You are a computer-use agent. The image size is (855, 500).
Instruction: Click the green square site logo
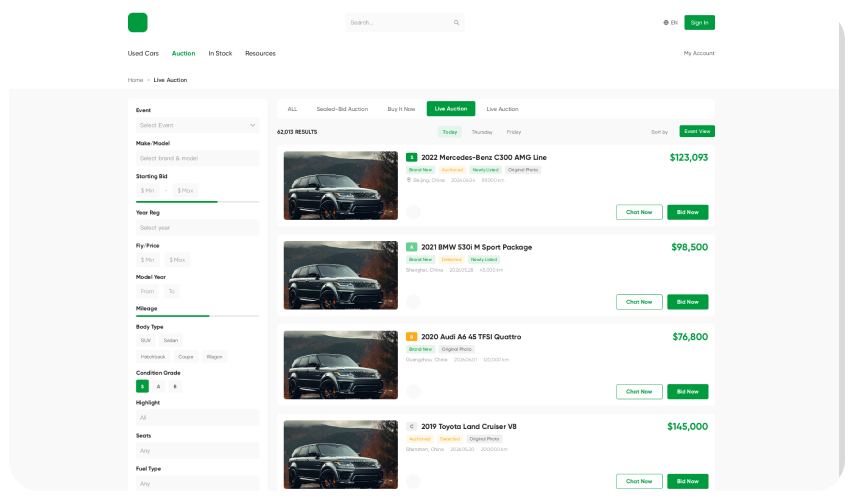137,22
